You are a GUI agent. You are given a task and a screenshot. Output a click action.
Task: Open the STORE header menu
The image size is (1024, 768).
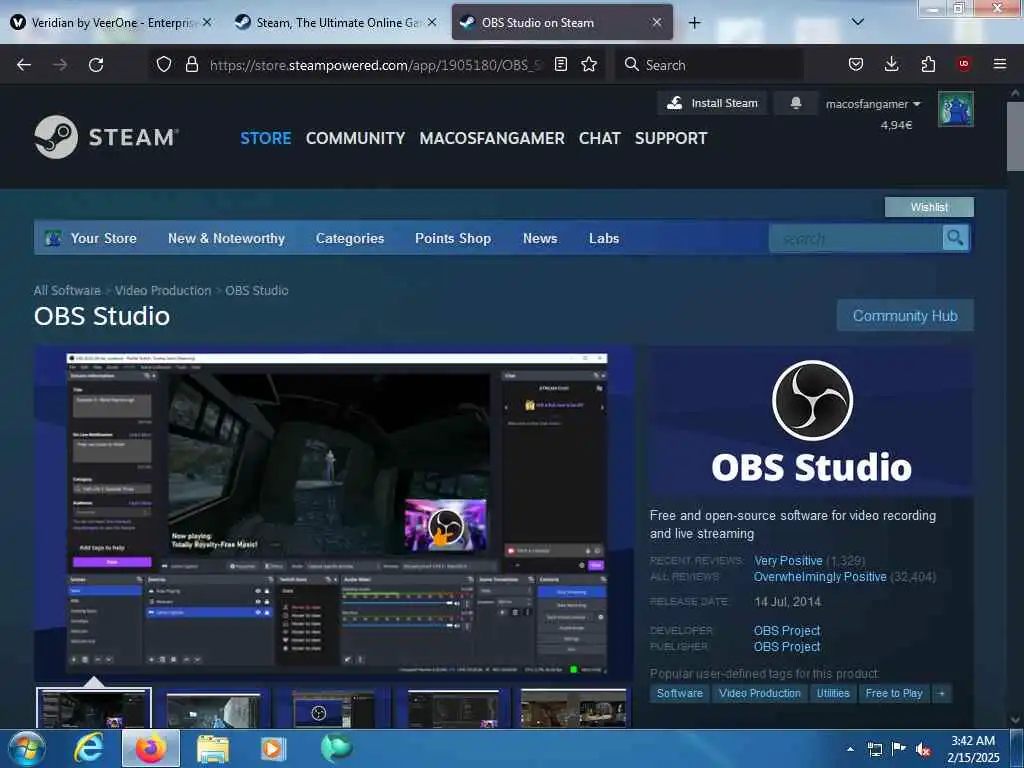coord(266,138)
